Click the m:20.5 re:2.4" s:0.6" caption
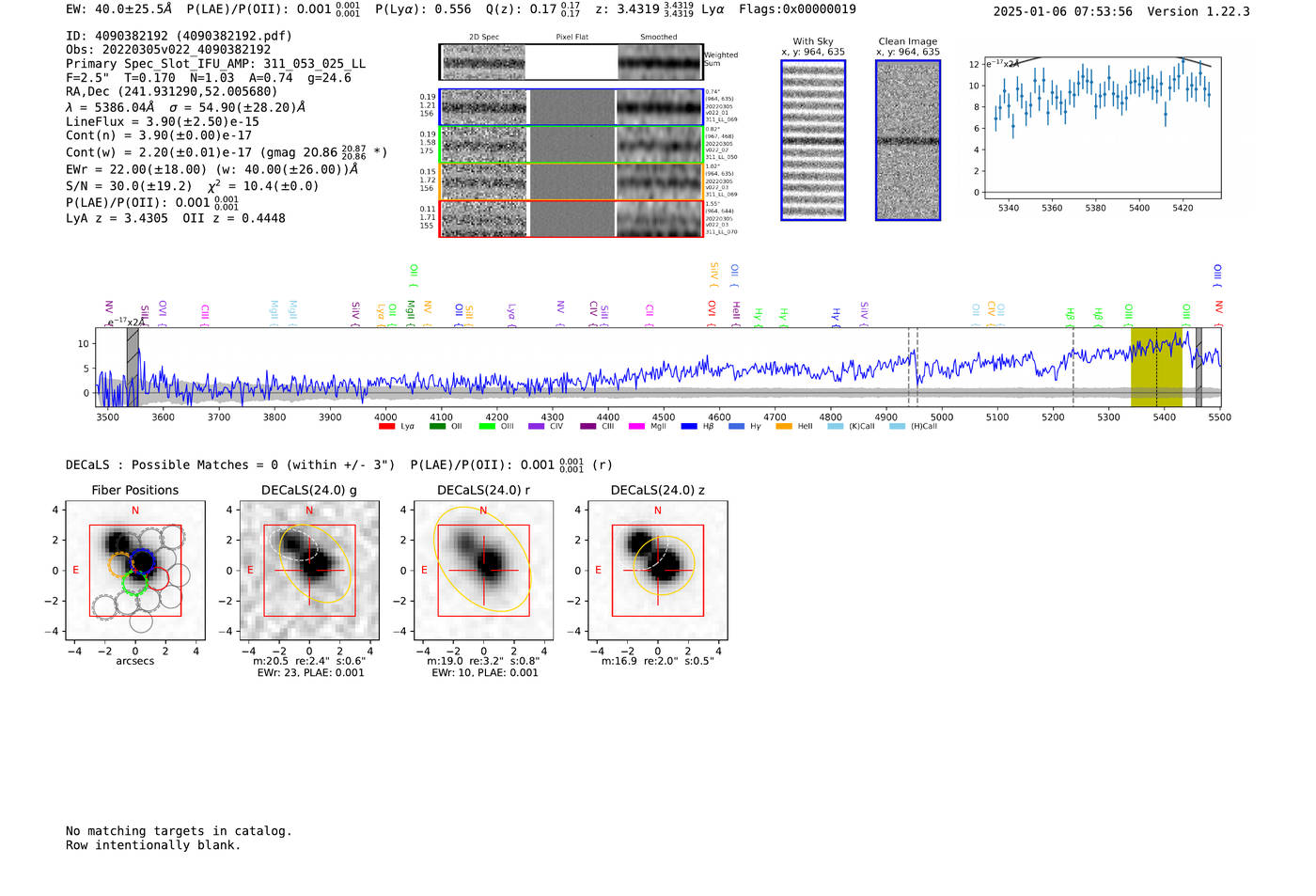Screen dimensions: 1316x896 (x=309, y=661)
